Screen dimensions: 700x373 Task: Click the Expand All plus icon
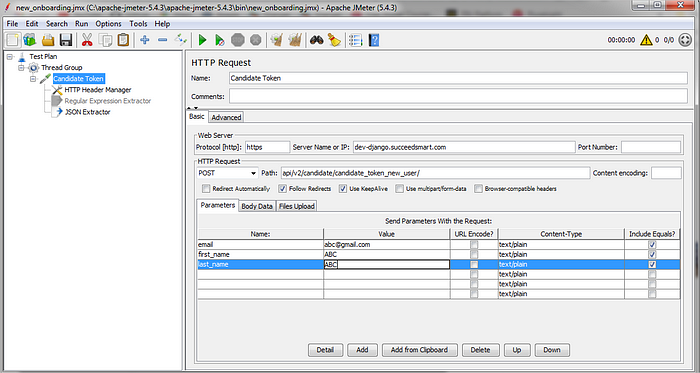pos(144,40)
